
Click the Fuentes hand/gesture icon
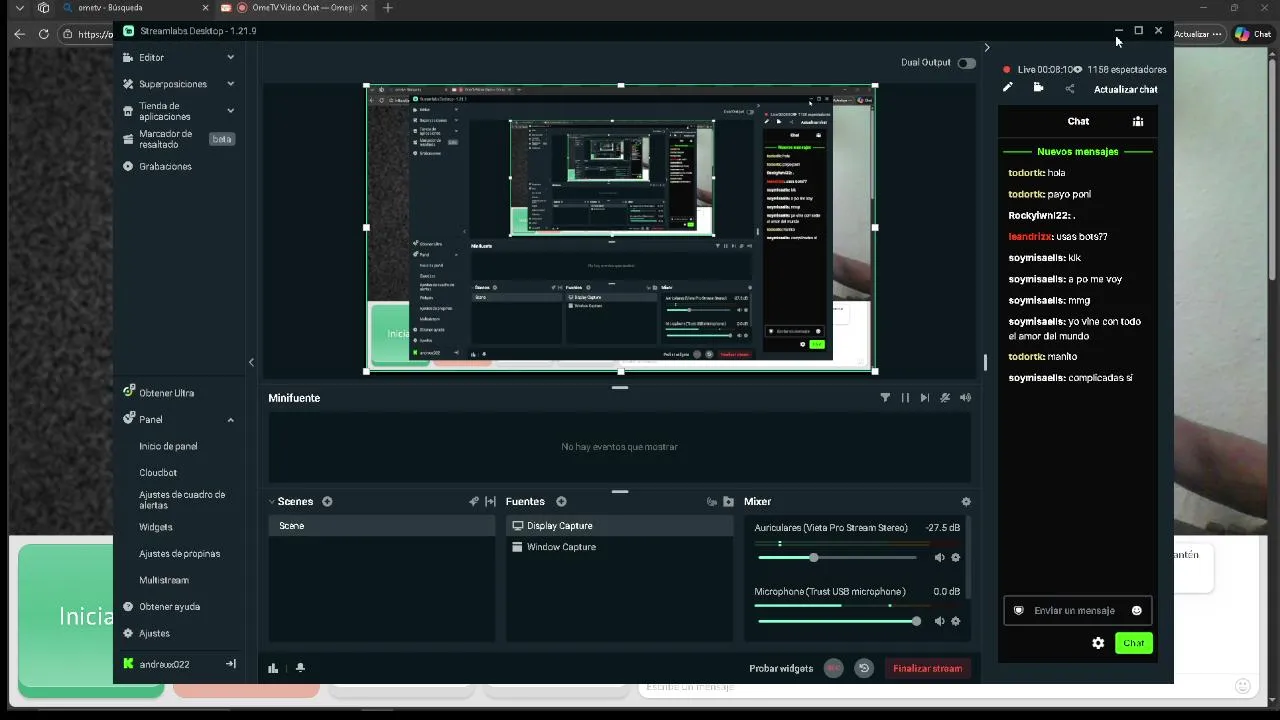pyautogui.click(x=712, y=502)
